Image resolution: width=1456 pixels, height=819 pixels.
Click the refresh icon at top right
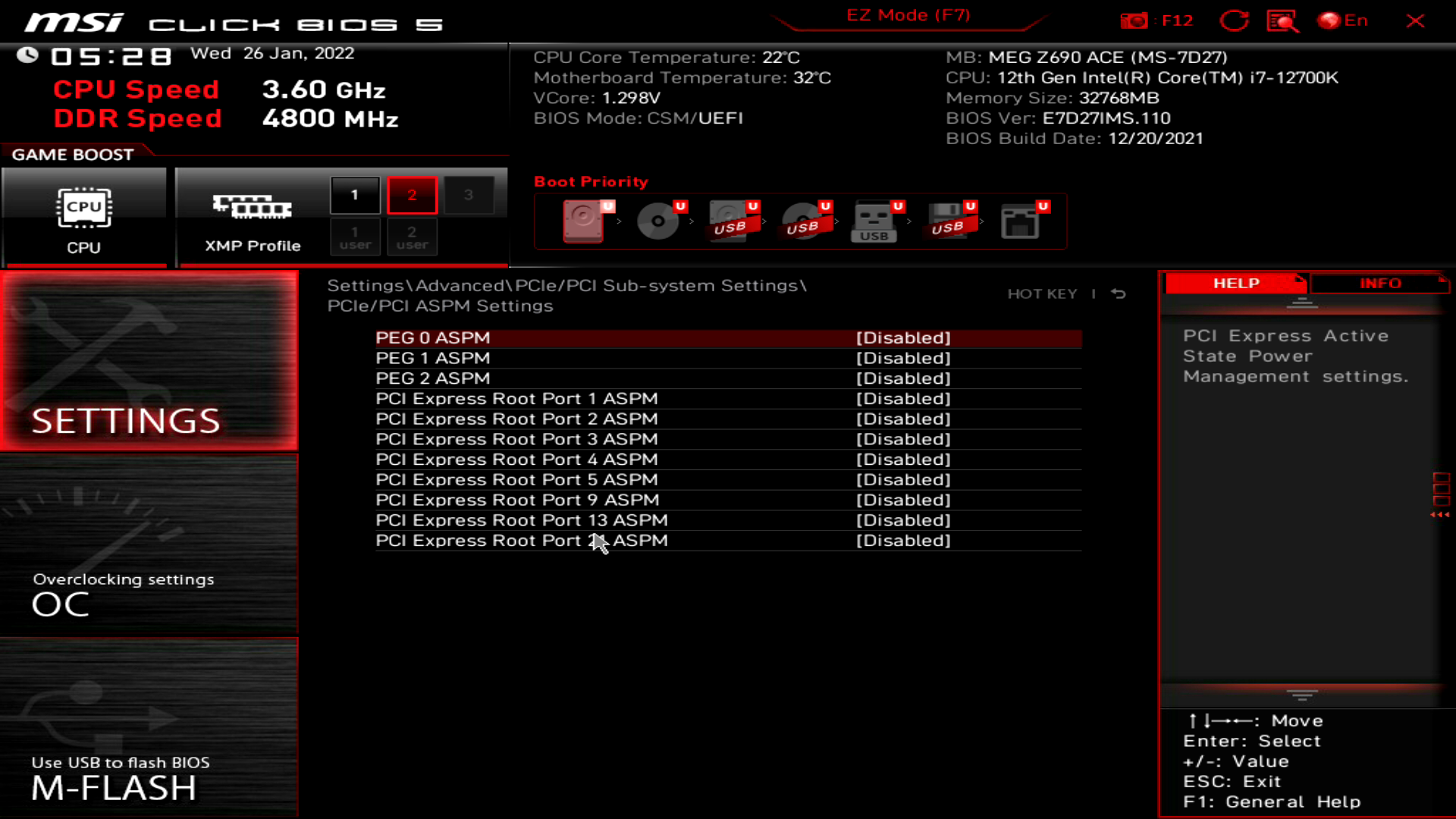click(x=1235, y=20)
